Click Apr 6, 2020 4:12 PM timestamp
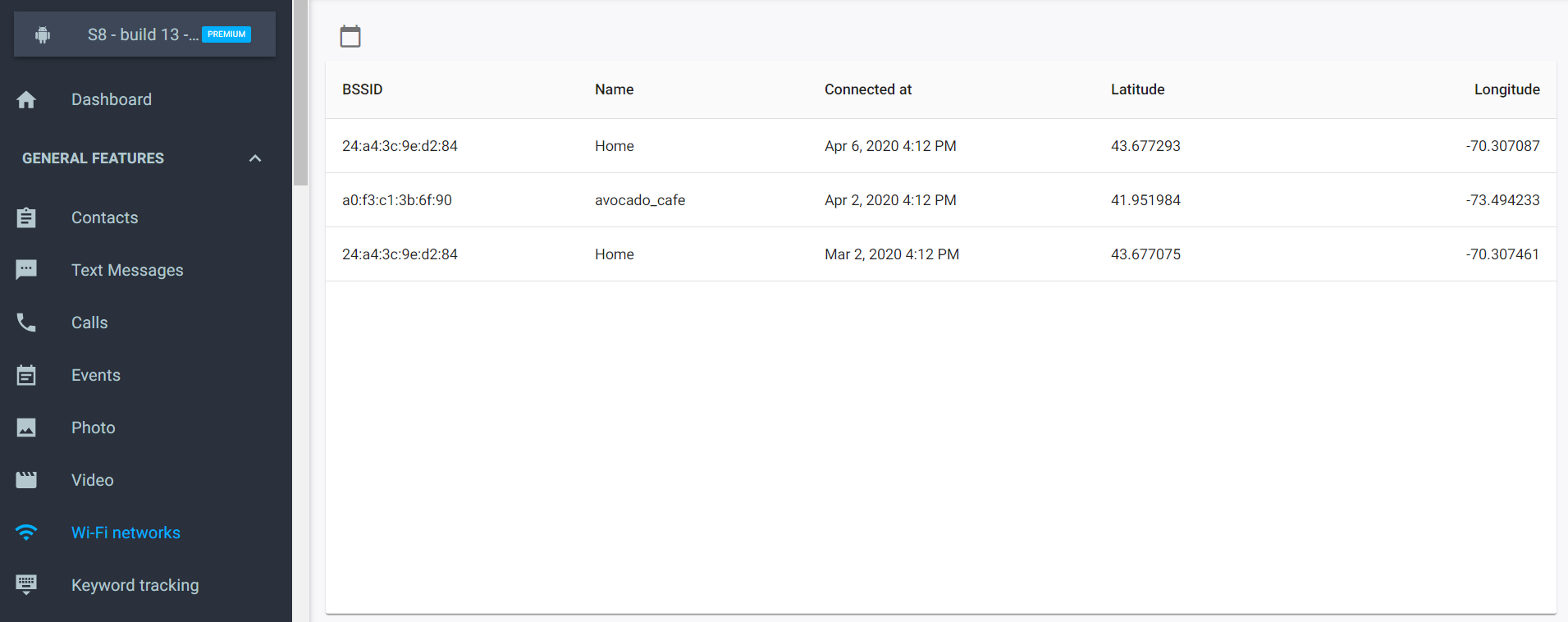 (890, 146)
